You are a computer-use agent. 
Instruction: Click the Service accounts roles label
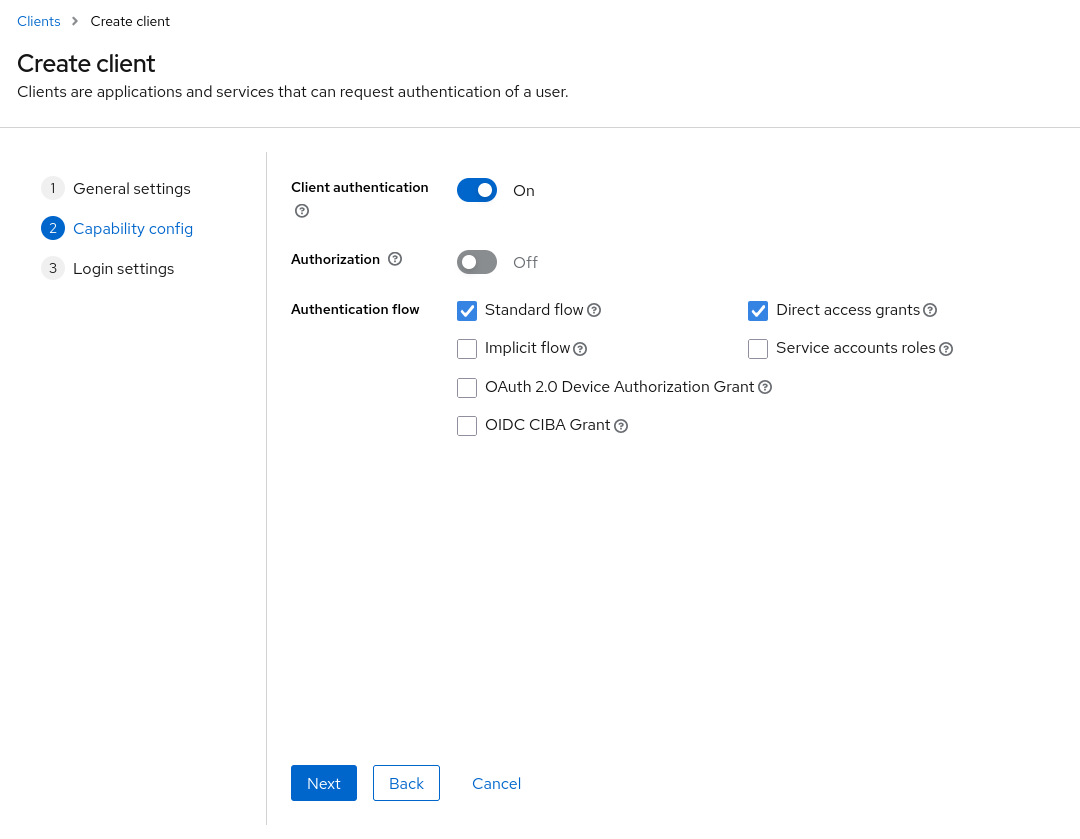pos(855,348)
